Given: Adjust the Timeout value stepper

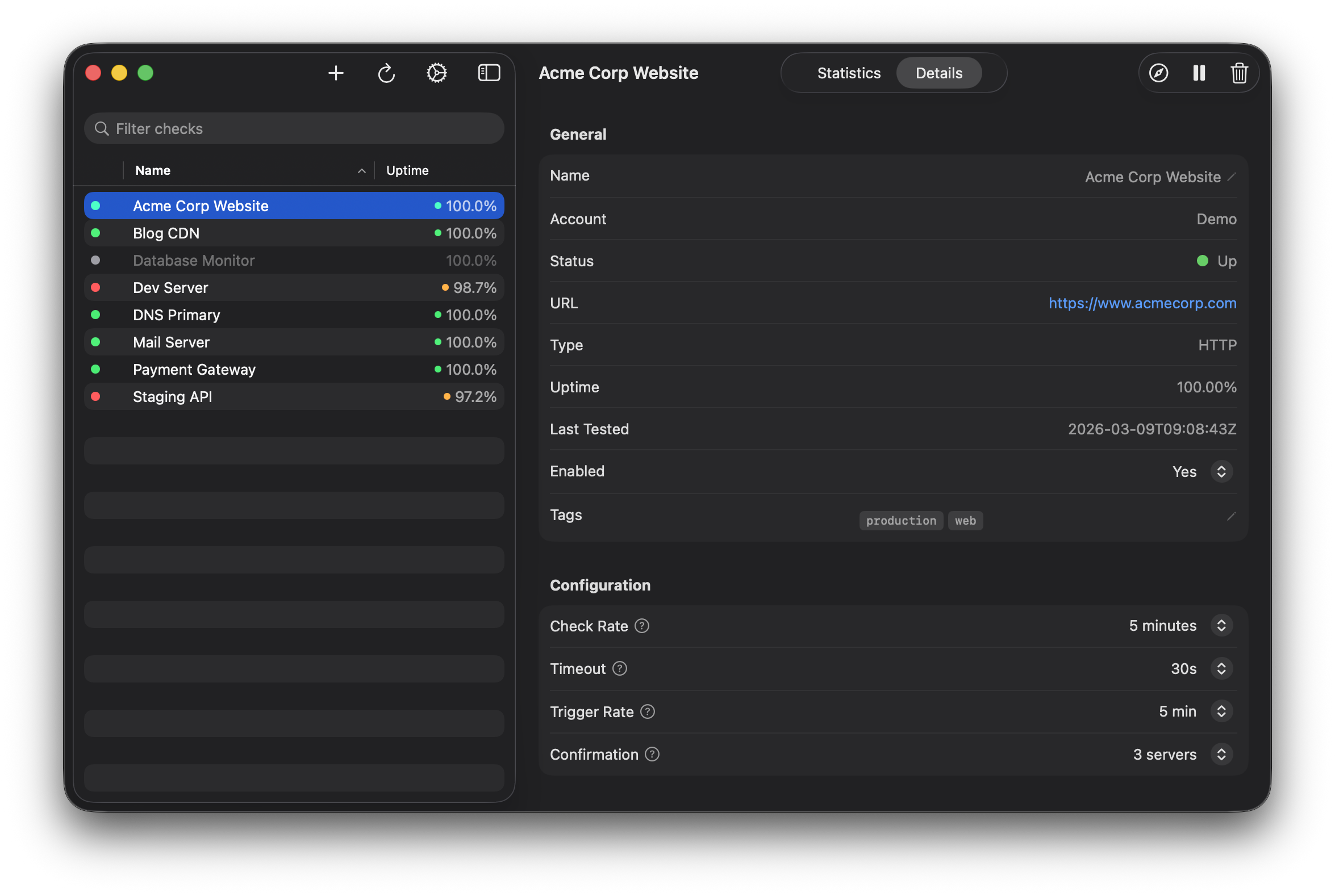Looking at the screenshot, I should pyautogui.click(x=1222, y=668).
